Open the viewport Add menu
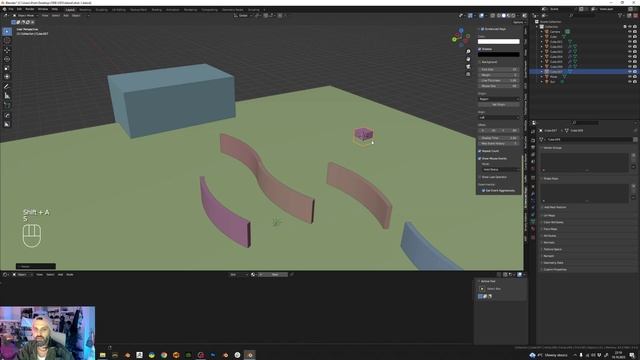Image resolution: width=640 pixels, height=360 pixels. point(66,16)
